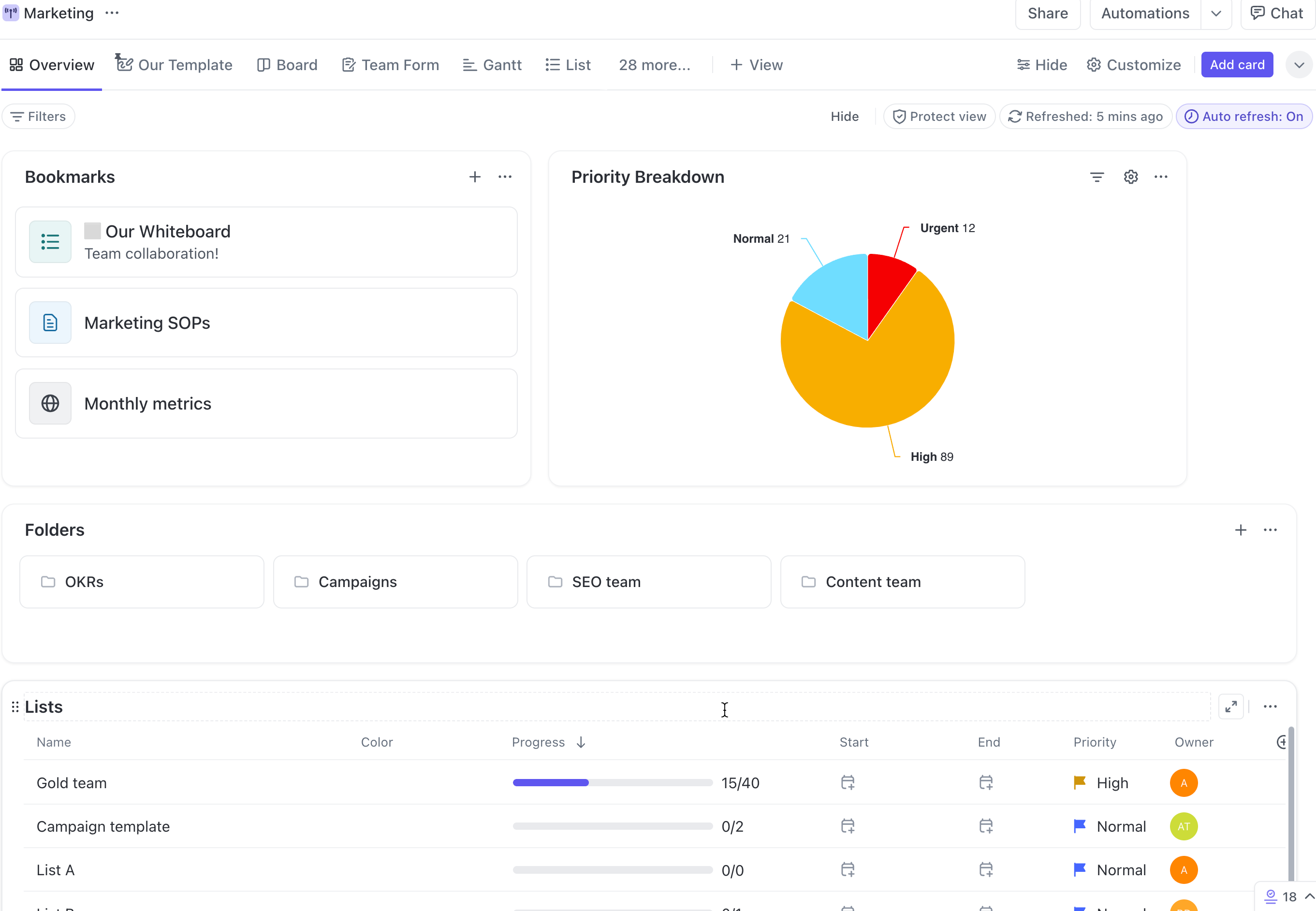This screenshot has height=911, width=1316.
Task: Set start date for Gold team
Action: tap(848, 782)
